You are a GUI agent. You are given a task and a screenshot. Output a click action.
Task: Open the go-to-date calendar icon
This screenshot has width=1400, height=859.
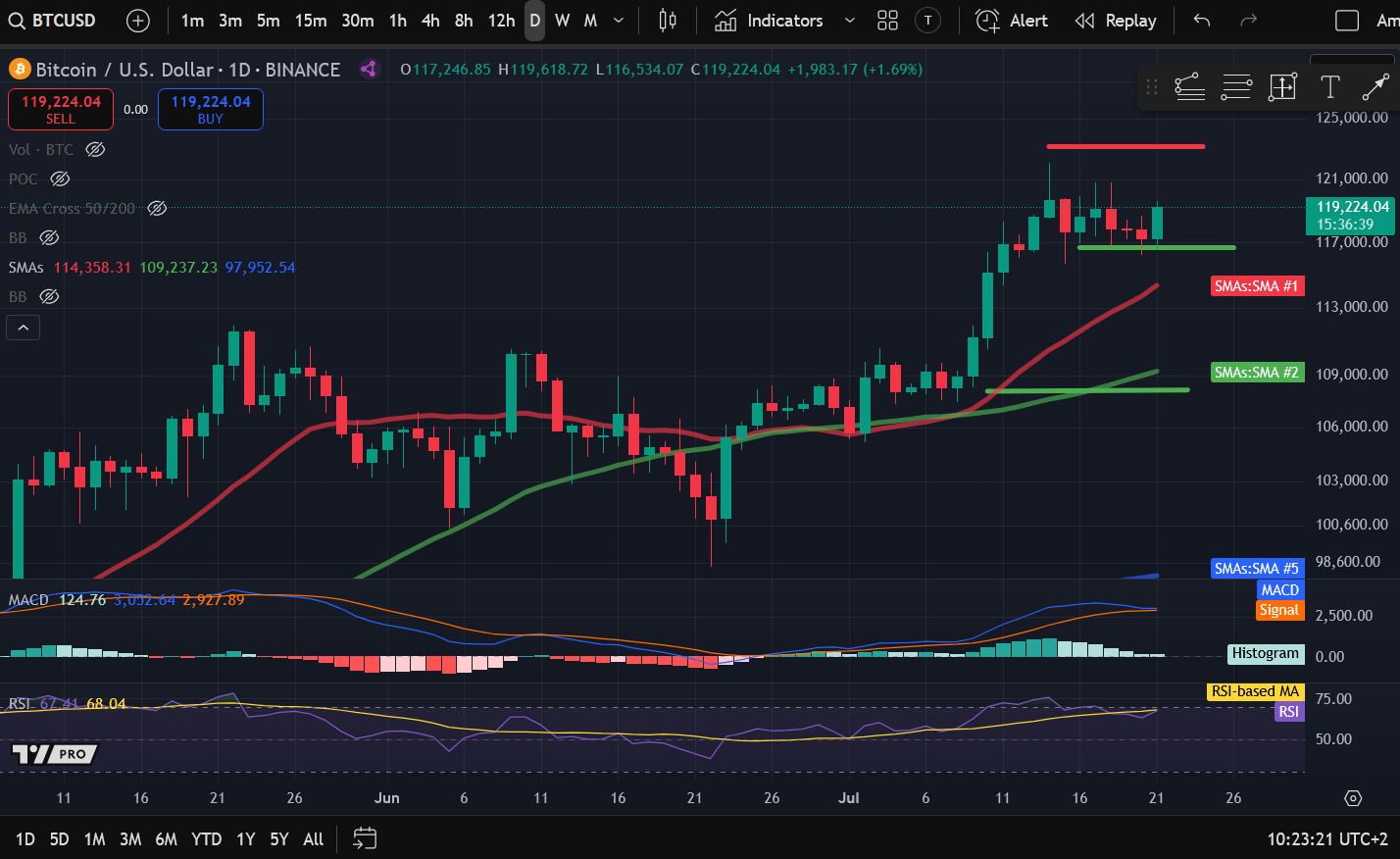point(365,838)
